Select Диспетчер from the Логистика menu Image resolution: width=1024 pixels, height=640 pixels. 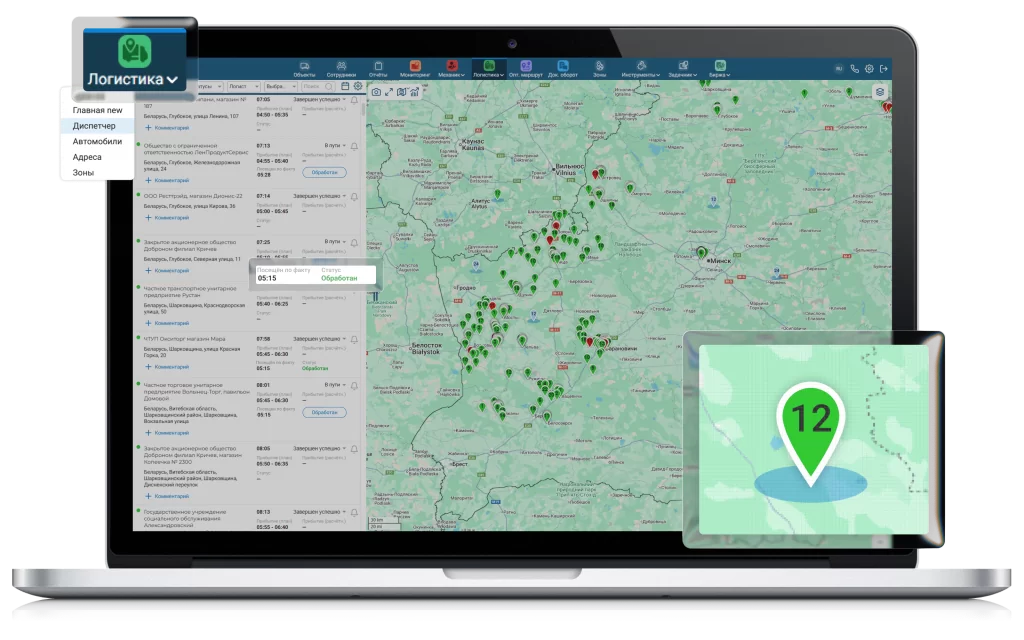coord(94,126)
